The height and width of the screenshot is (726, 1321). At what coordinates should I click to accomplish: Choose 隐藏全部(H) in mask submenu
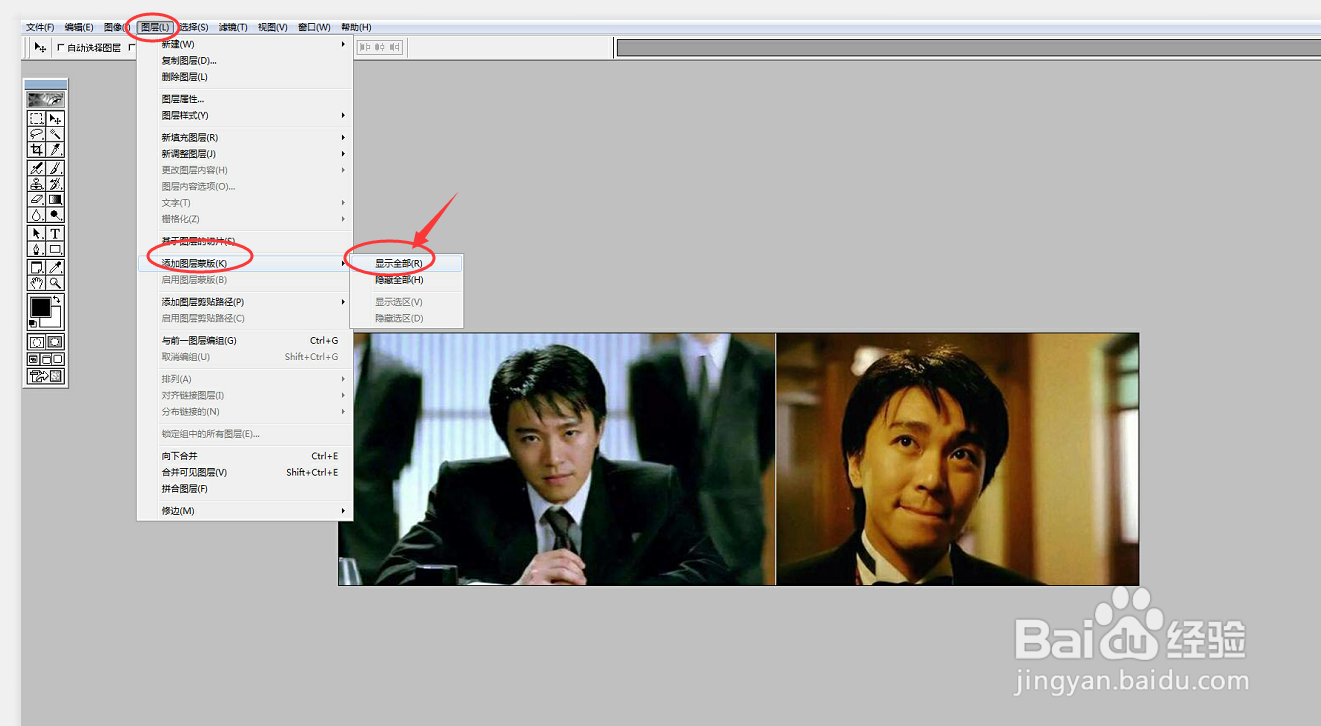[407, 280]
